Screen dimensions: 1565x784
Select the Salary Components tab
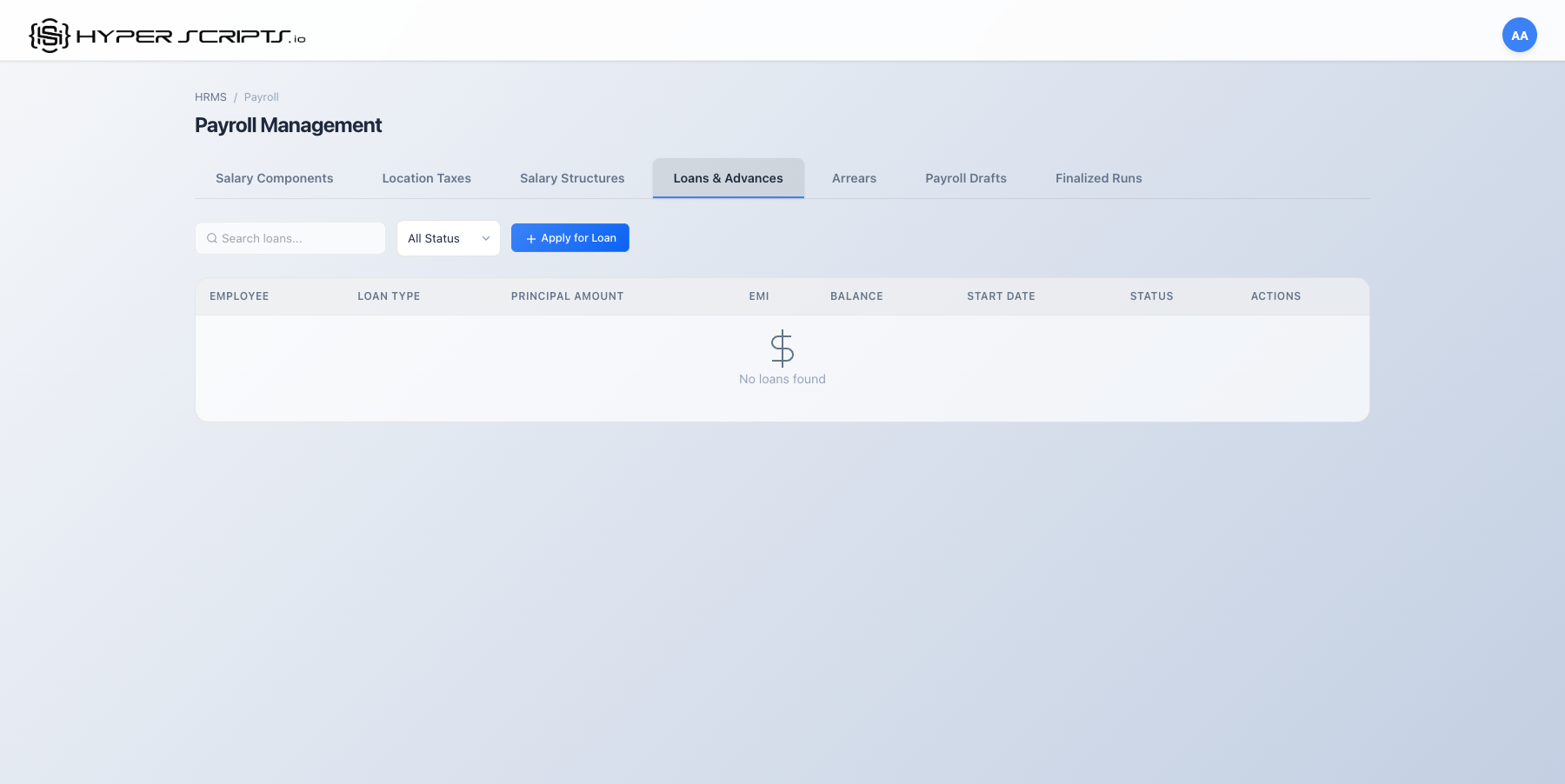pos(274,178)
